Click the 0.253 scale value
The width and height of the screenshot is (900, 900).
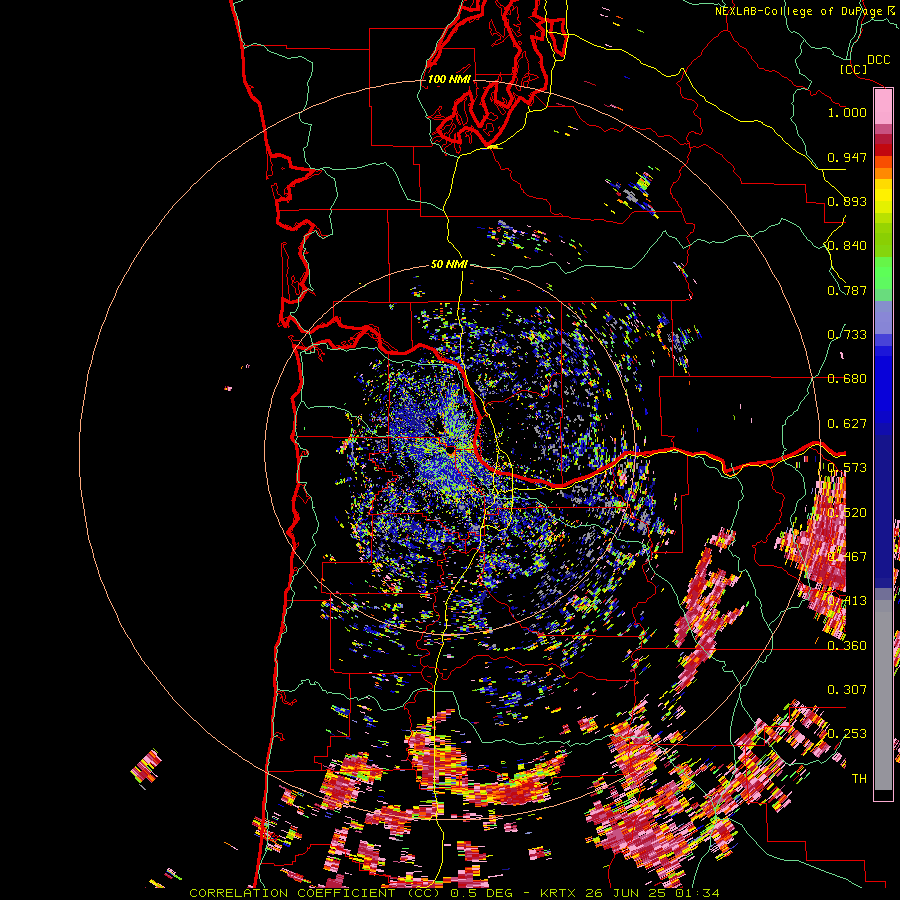pos(847,734)
